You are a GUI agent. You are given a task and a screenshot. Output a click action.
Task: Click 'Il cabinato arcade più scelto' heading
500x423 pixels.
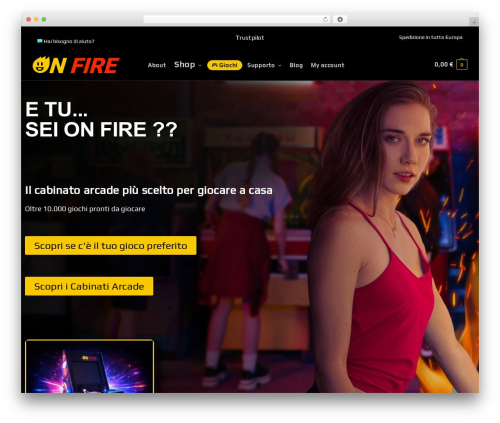tap(149, 190)
